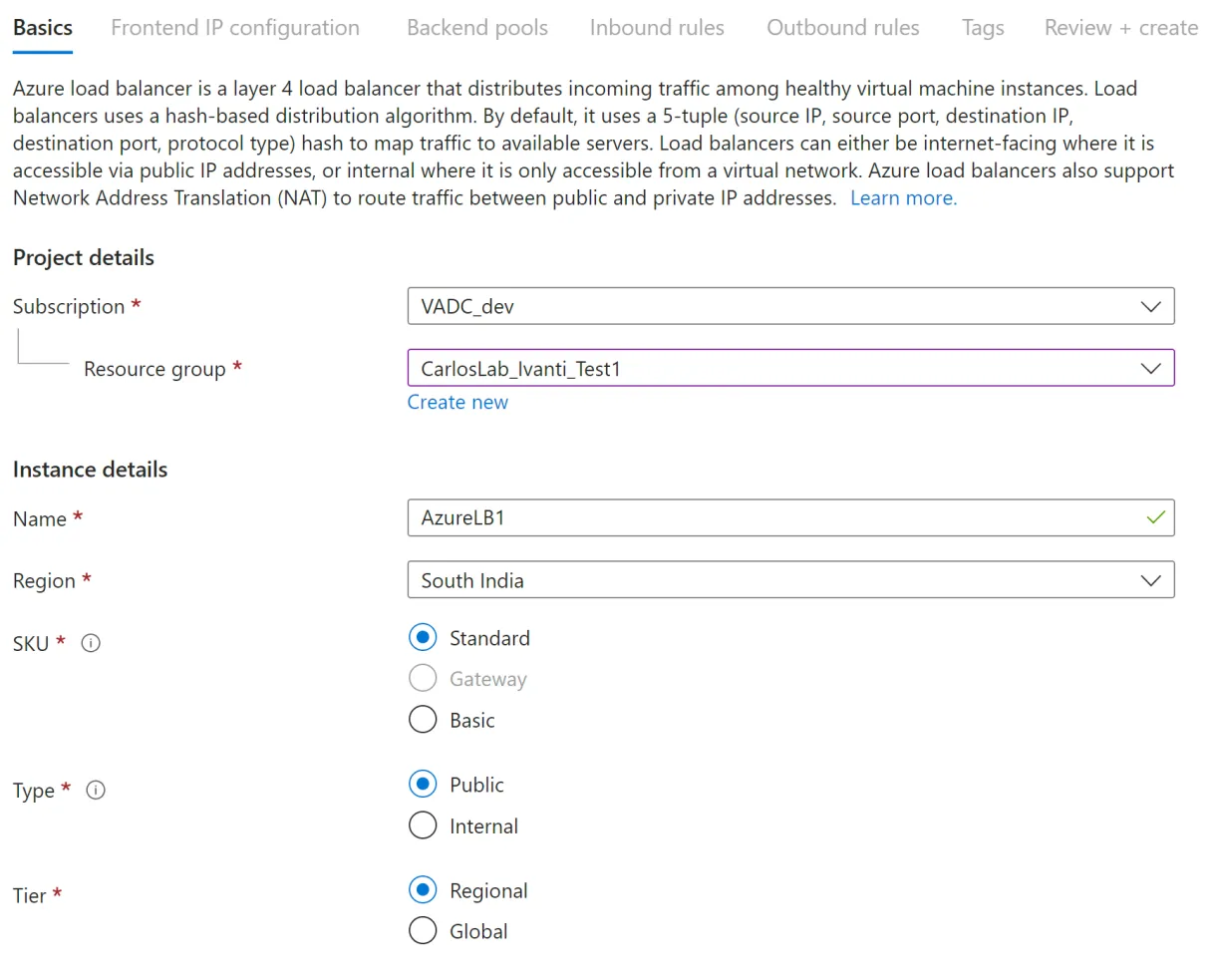The width and height of the screenshot is (1218, 980).
Task: Open the Backend pools tab
Action: point(477,28)
